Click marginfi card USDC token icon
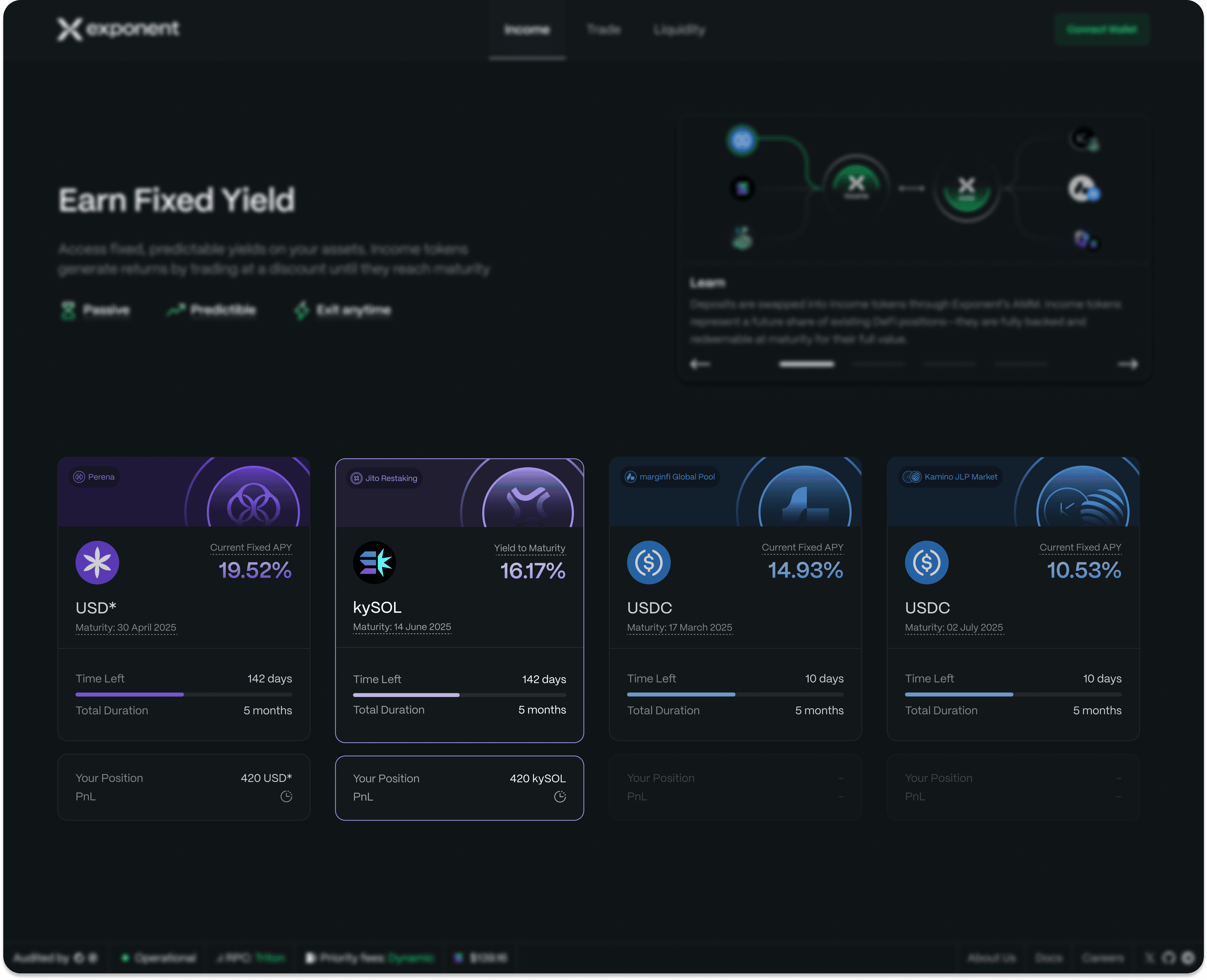Viewport: 1207px width, 980px height. point(649,562)
